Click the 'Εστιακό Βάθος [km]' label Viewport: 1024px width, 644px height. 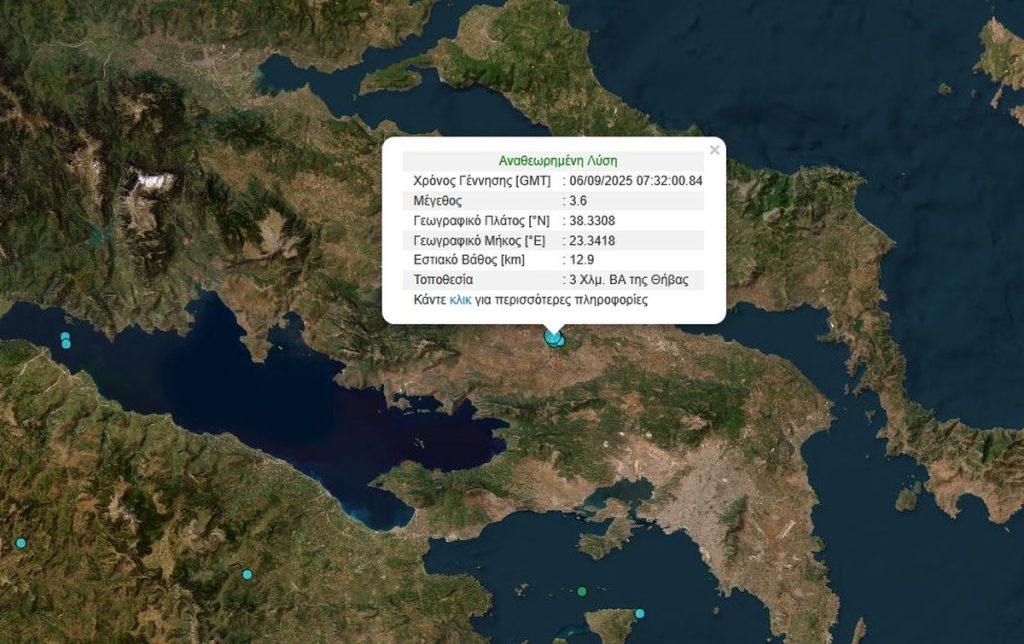coord(470,260)
